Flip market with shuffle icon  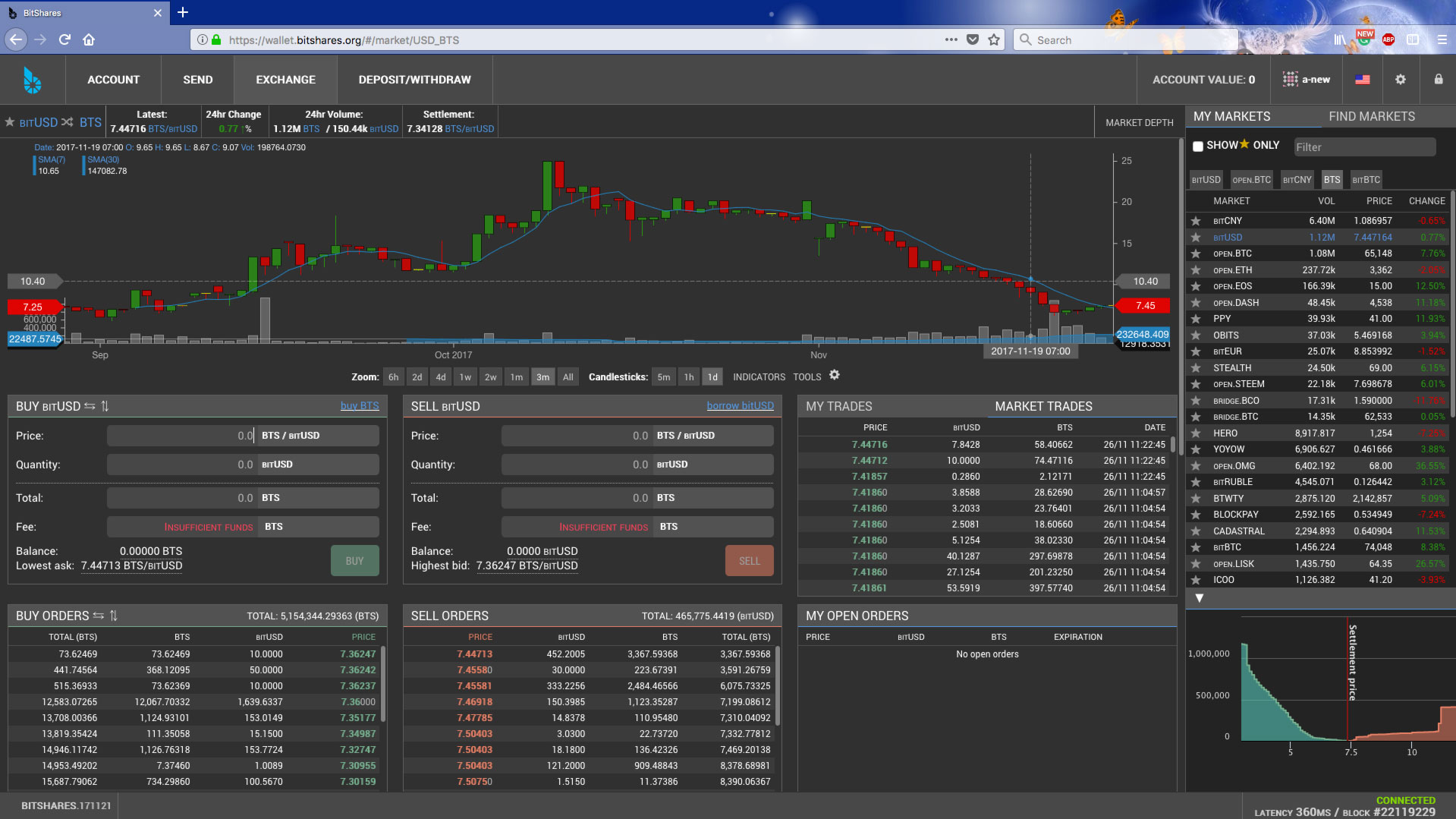[68, 122]
